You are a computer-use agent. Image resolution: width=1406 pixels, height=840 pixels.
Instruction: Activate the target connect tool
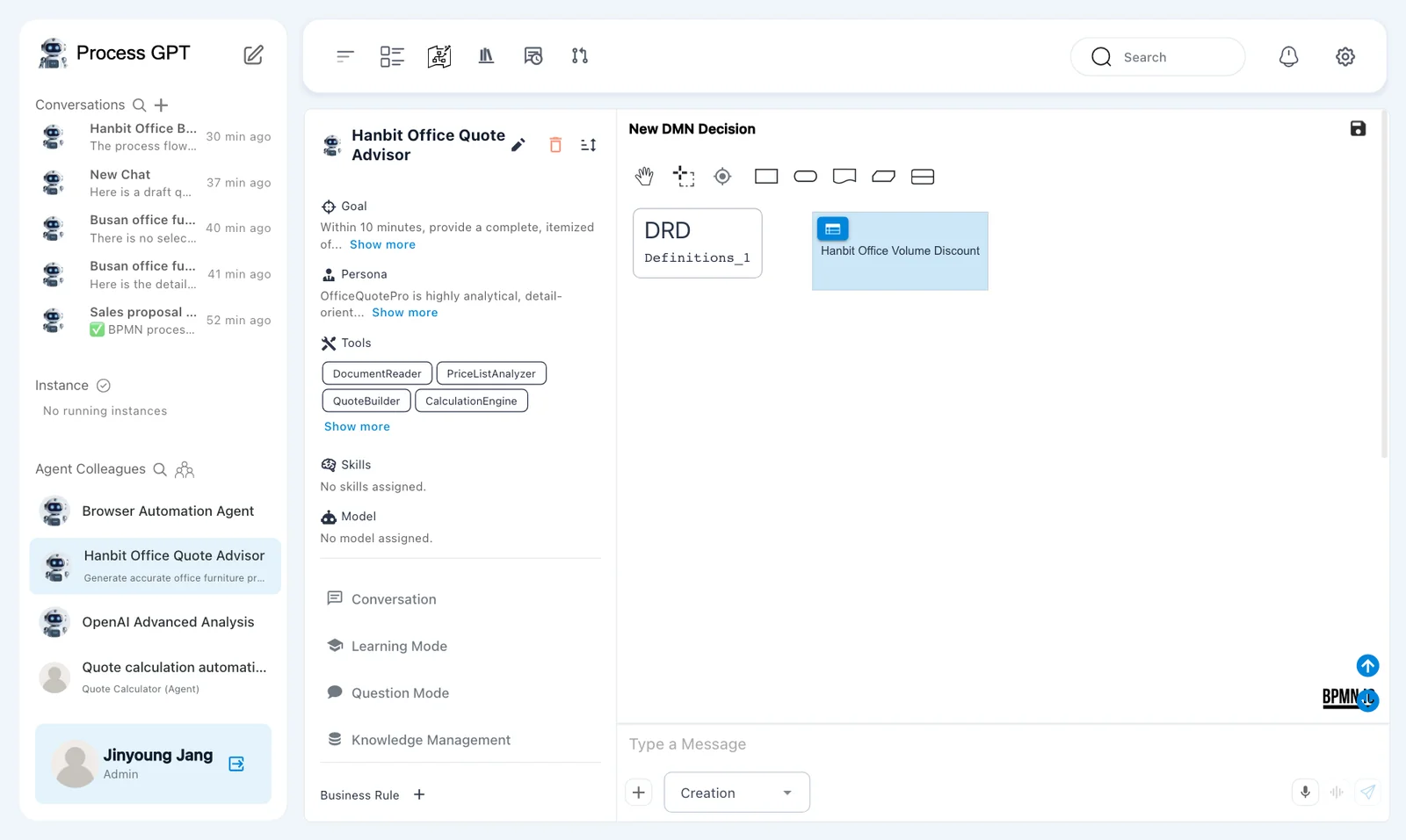click(722, 177)
